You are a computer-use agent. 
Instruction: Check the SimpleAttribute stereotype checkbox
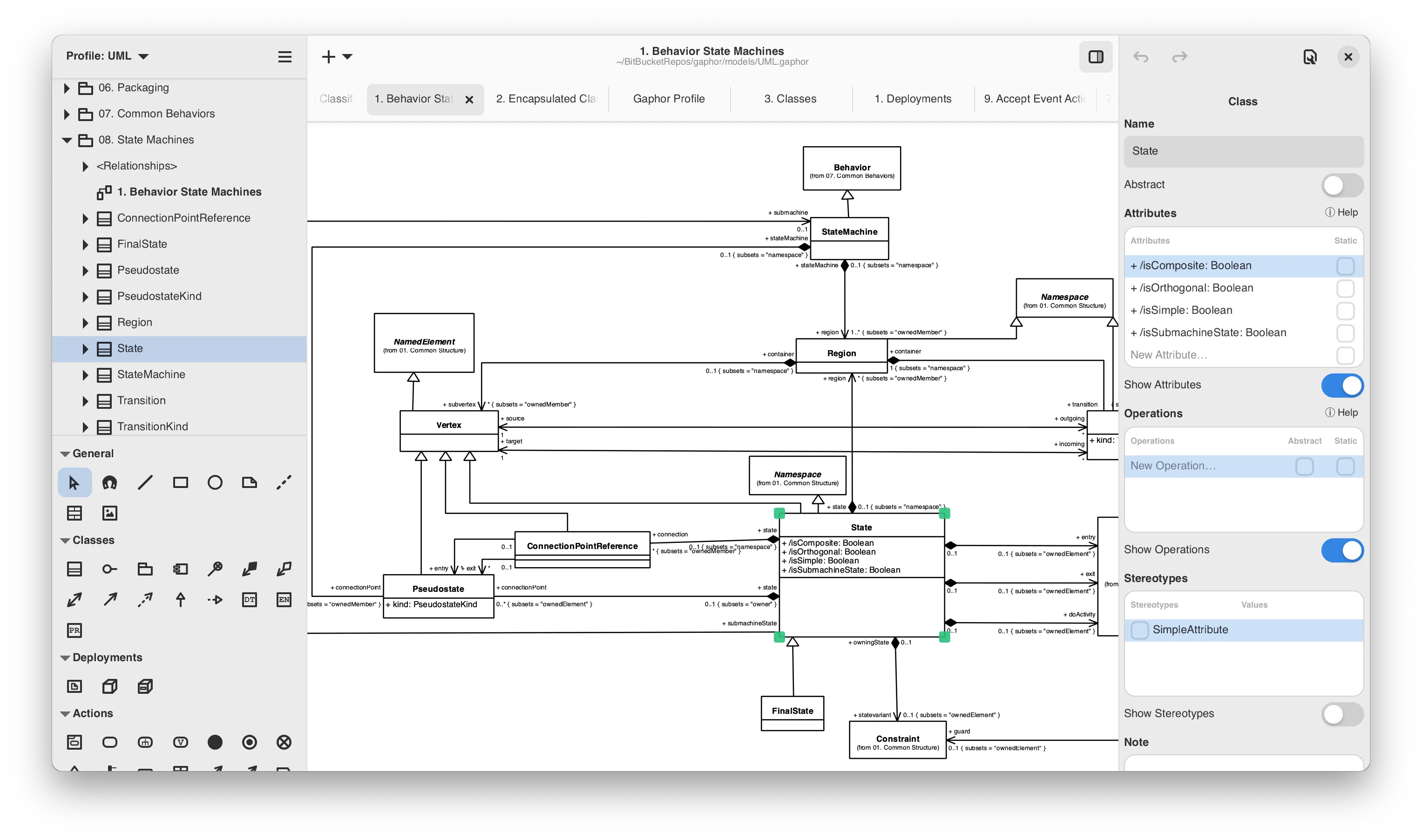(1139, 630)
